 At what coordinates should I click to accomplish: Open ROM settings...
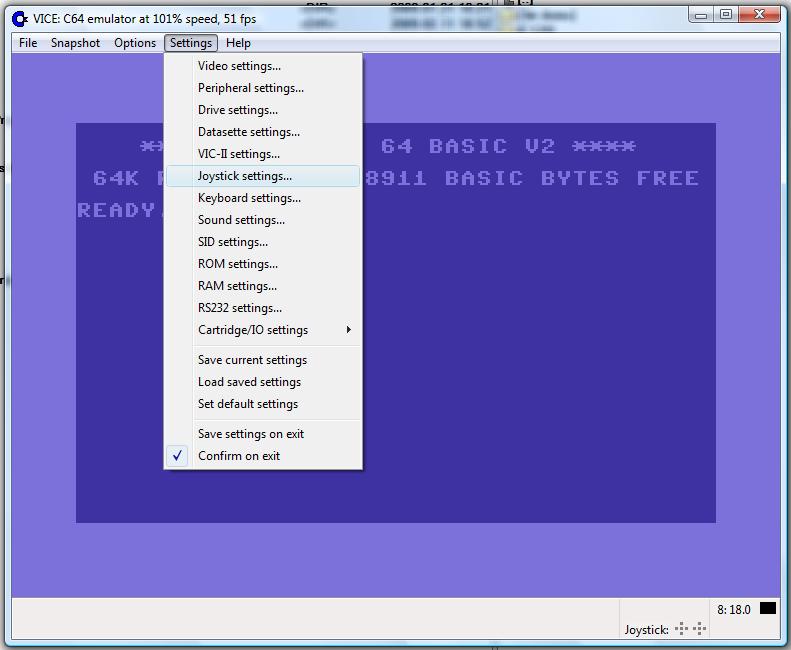(263, 264)
